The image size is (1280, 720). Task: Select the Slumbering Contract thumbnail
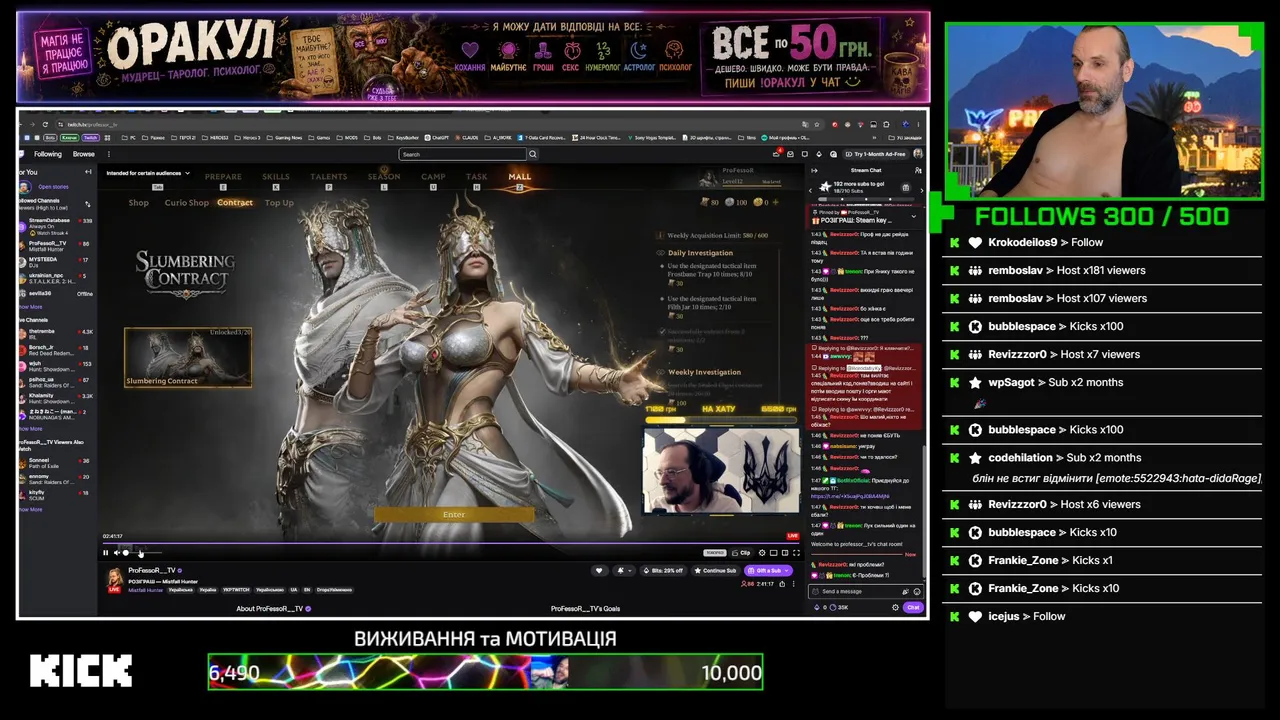pos(188,357)
